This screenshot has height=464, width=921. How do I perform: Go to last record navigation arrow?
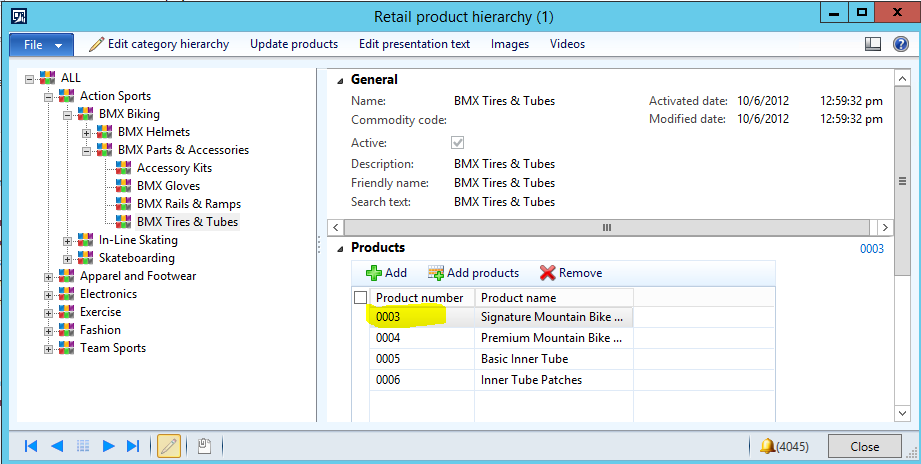click(x=133, y=446)
